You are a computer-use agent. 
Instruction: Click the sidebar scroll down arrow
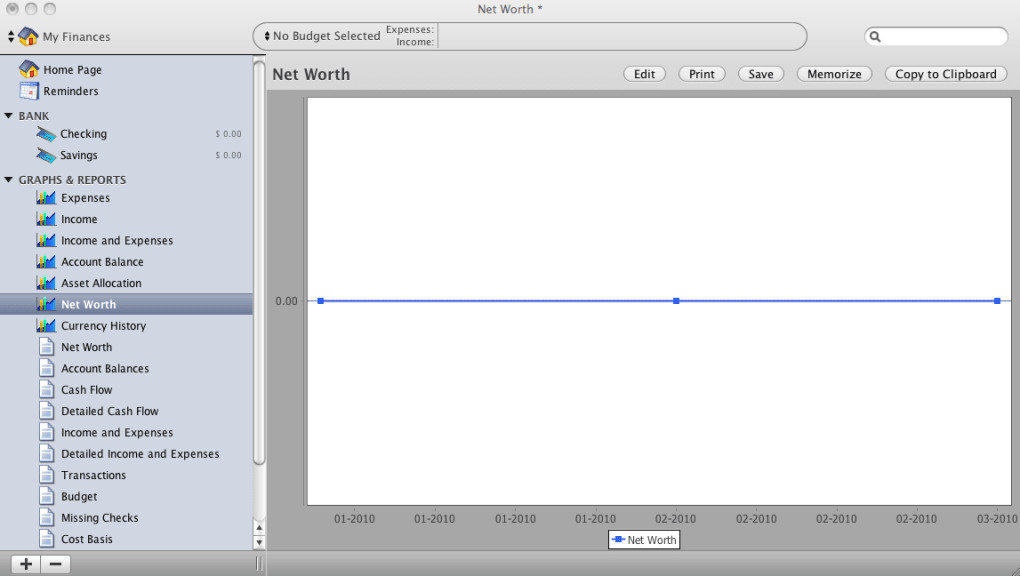click(259, 542)
